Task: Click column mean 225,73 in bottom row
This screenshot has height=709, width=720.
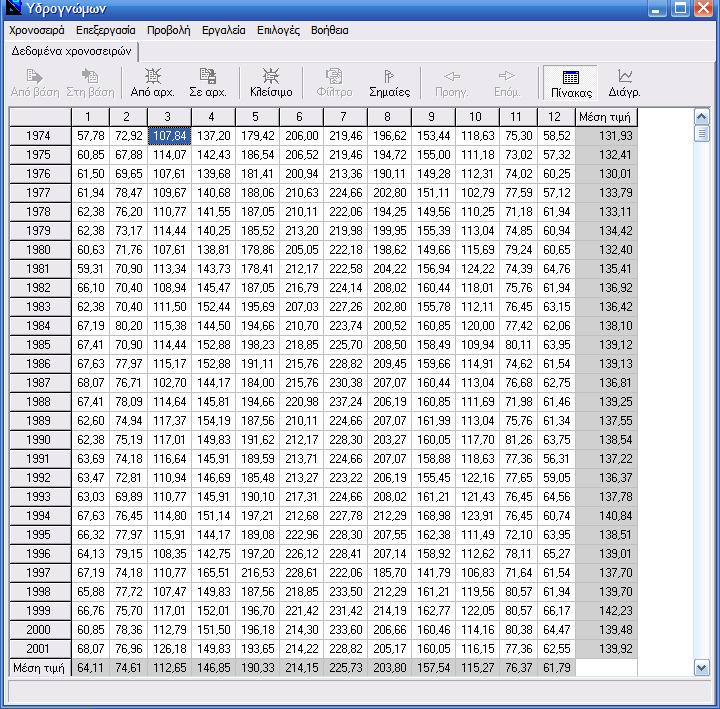Action: [x=345, y=668]
